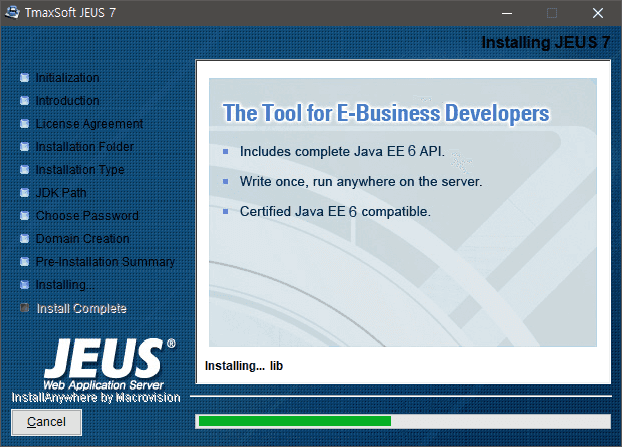The image size is (622, 447).
Task: Select the Installation Type step label
Action: [80, 170]
